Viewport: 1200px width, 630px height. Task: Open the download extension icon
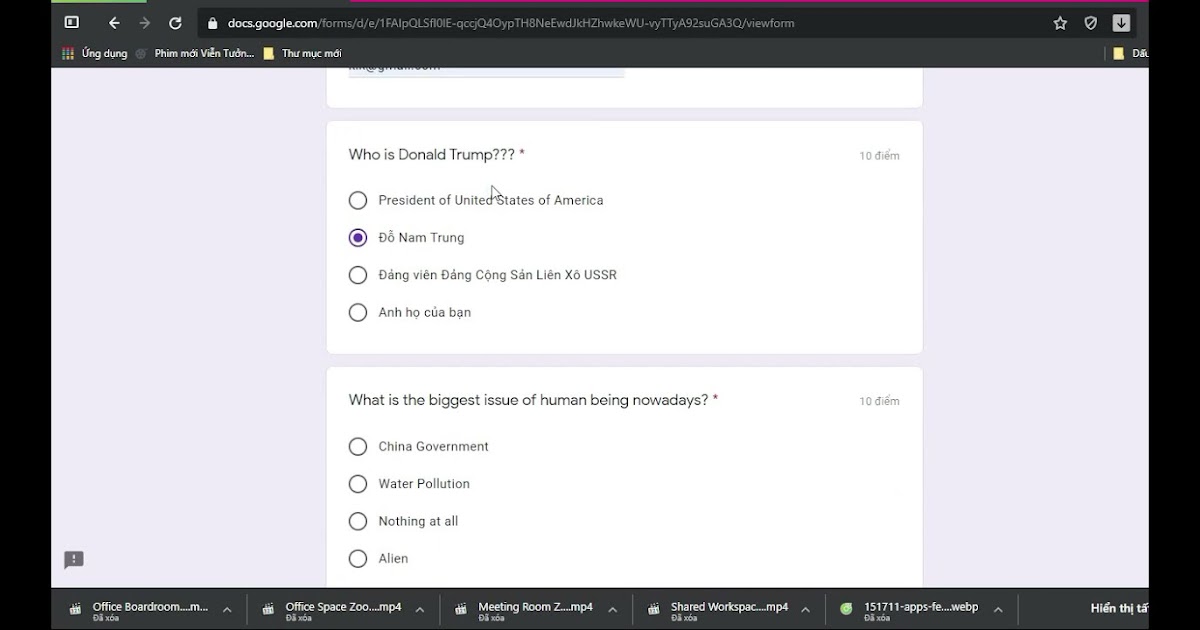(1121, 23)
